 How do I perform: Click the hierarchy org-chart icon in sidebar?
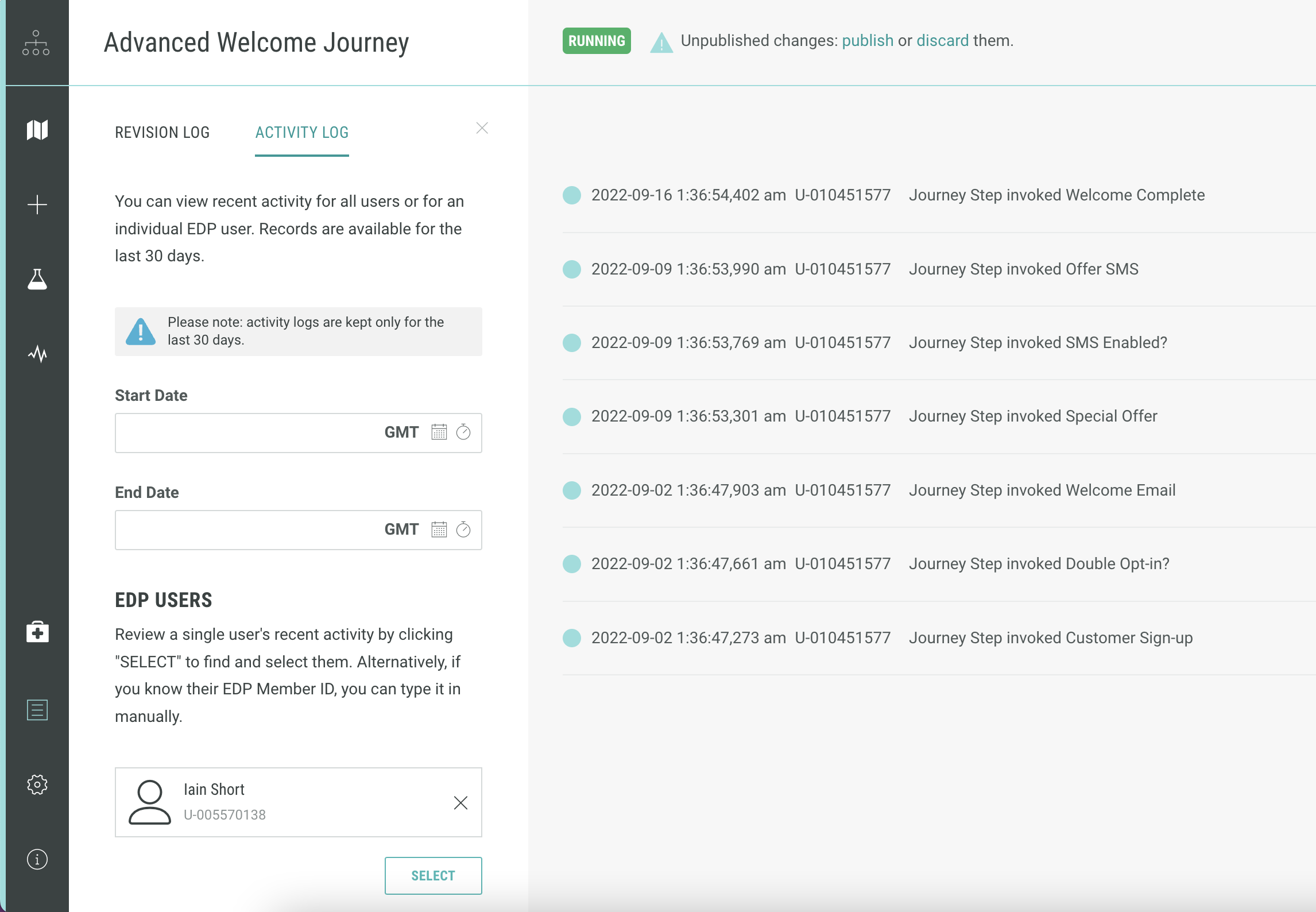click(36, 43)
